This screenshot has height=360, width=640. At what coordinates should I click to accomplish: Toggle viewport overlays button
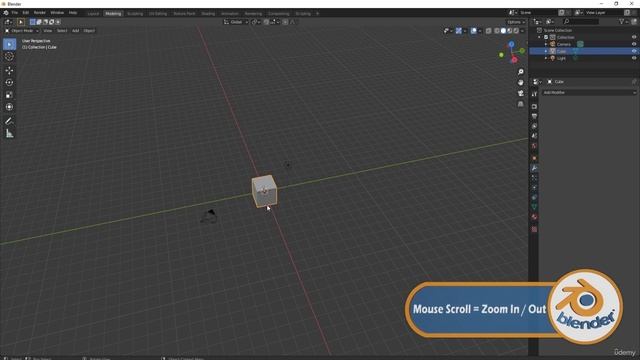tap(473, 31)
